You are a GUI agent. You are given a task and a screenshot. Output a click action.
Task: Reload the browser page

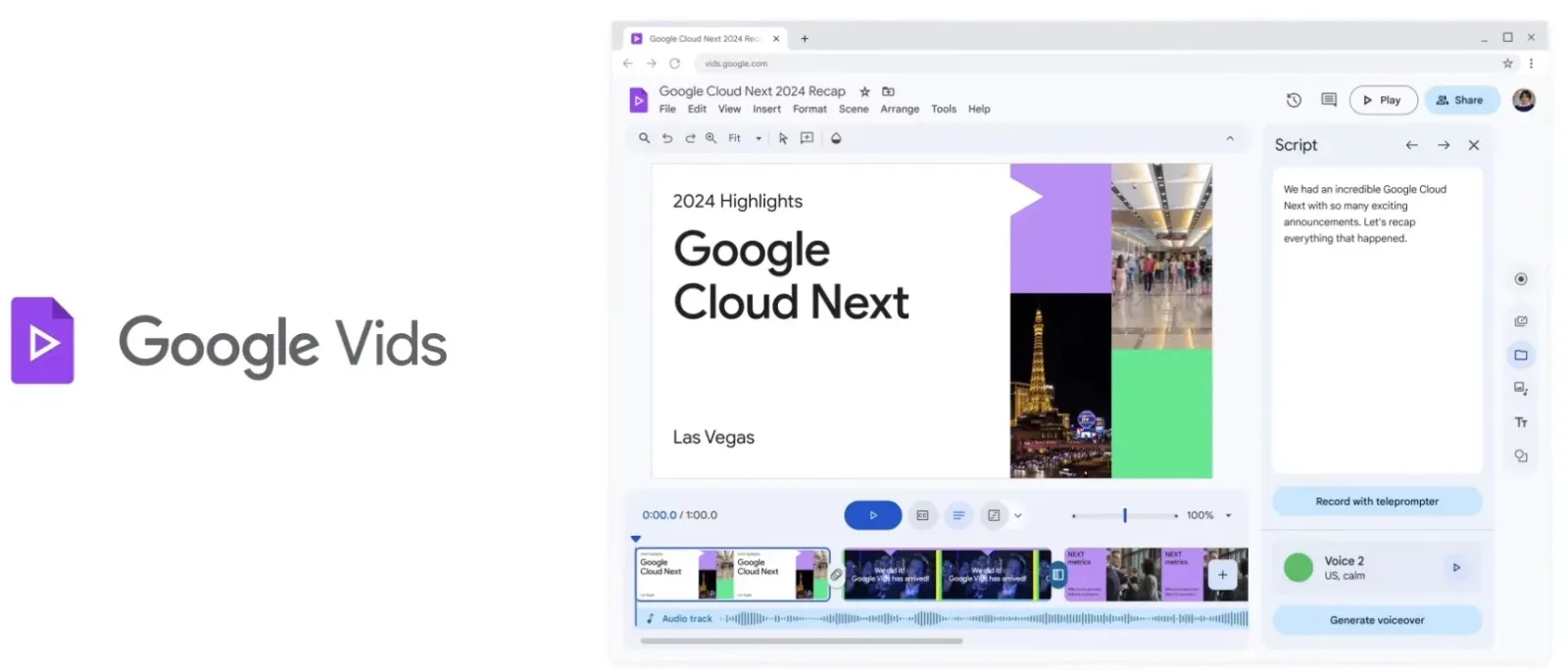[674, 64]
